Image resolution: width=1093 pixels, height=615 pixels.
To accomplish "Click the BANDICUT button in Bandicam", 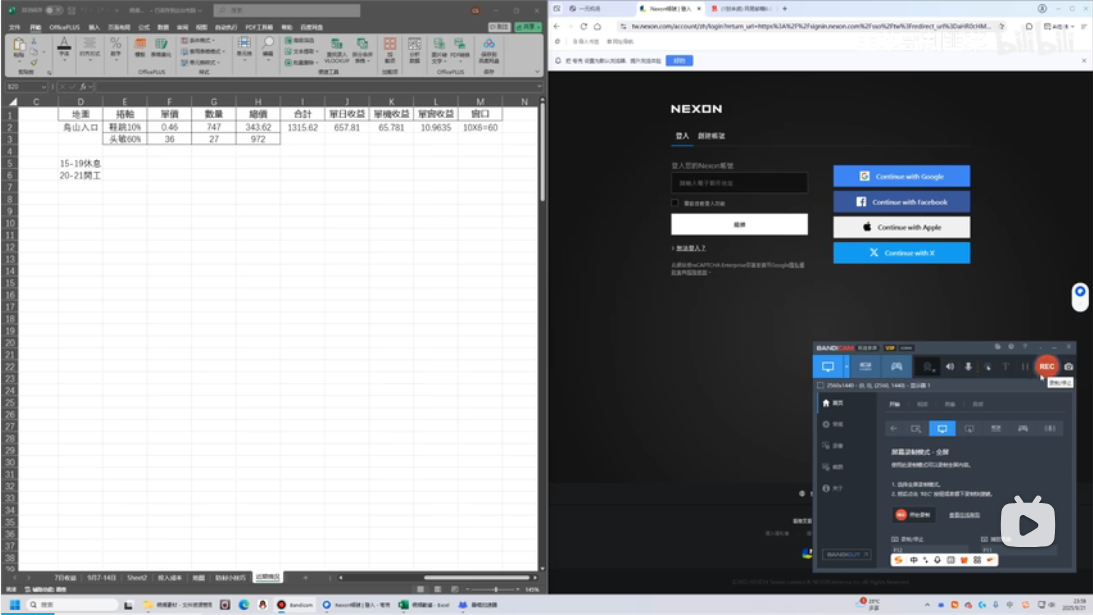I will [846, 554].
